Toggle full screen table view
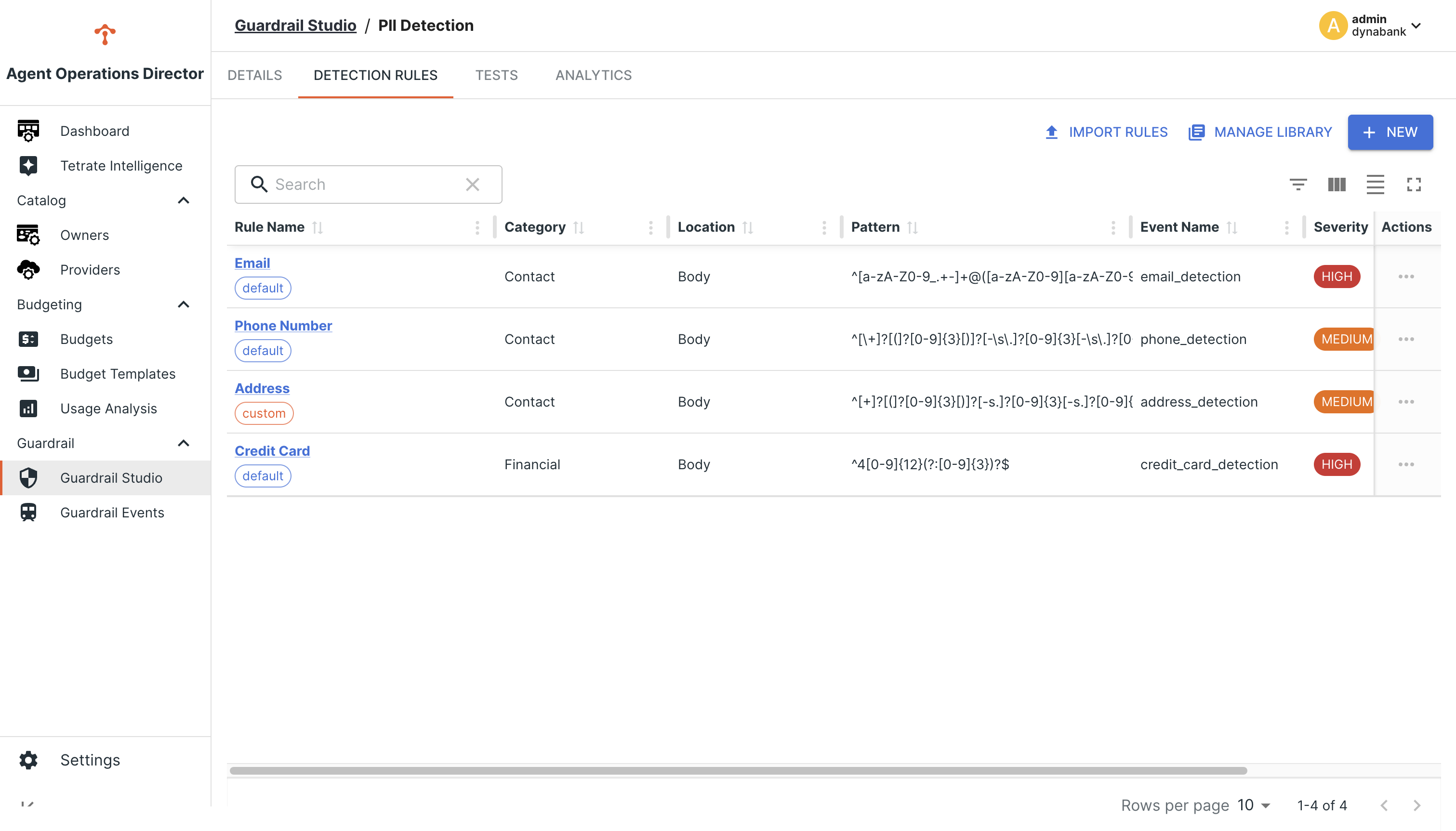The height and width of the screenshot is (831, 1456). (1414, 185)
